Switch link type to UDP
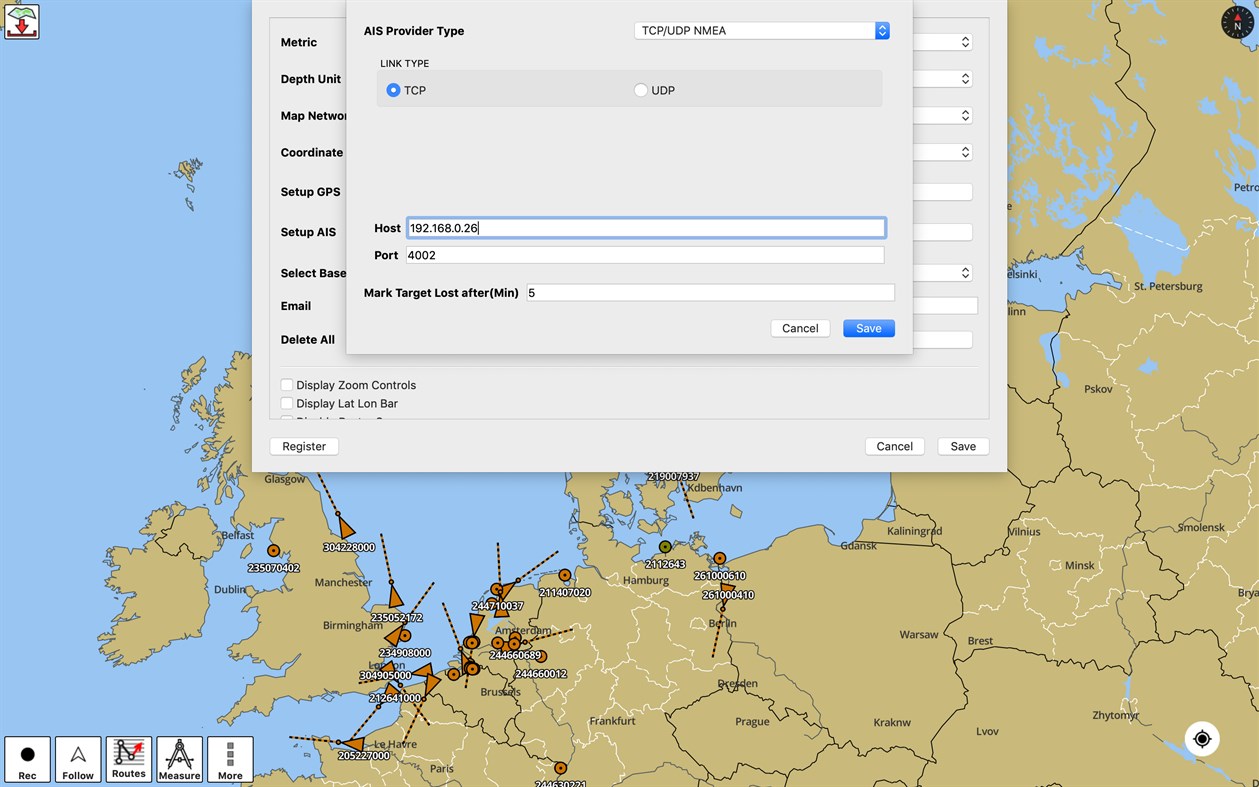This screenshot has height=787, width=1259. pos(639,89)
